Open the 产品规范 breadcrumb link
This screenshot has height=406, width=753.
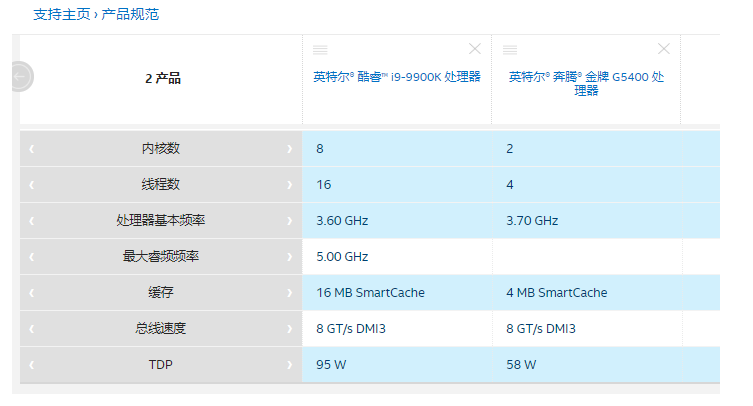point(130,14)
